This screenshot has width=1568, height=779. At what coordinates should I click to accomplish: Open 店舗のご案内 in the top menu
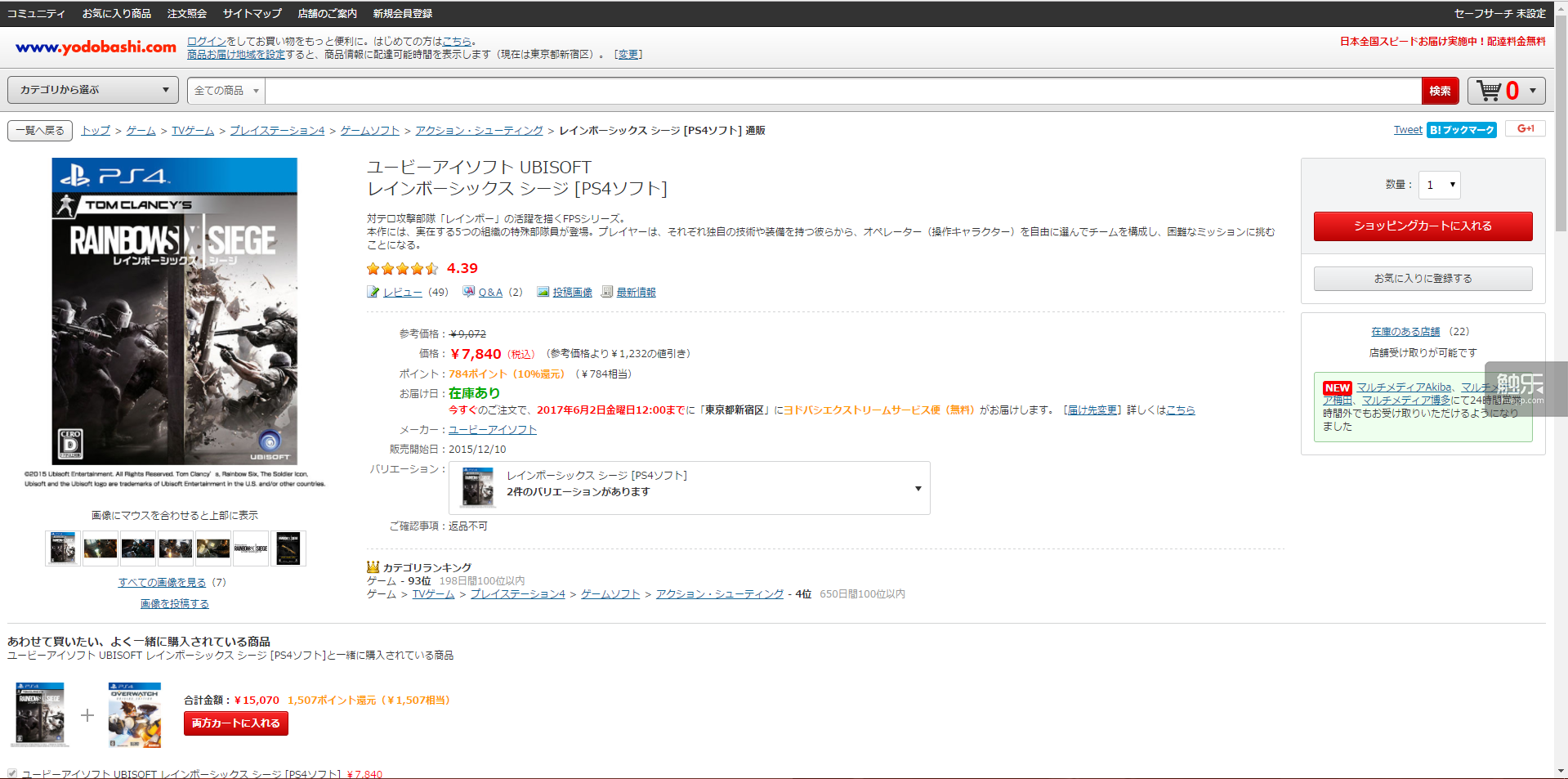point(327,13)
